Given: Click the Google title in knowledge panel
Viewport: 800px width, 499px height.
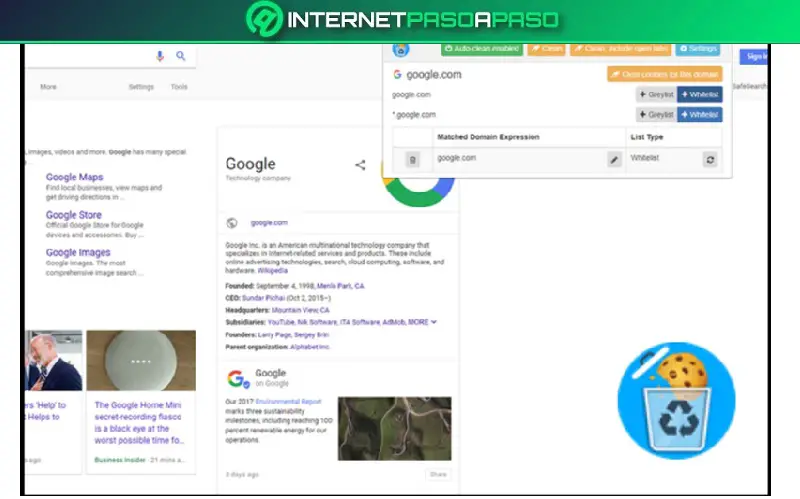Looking at the screenshot, I should point(251,164).
